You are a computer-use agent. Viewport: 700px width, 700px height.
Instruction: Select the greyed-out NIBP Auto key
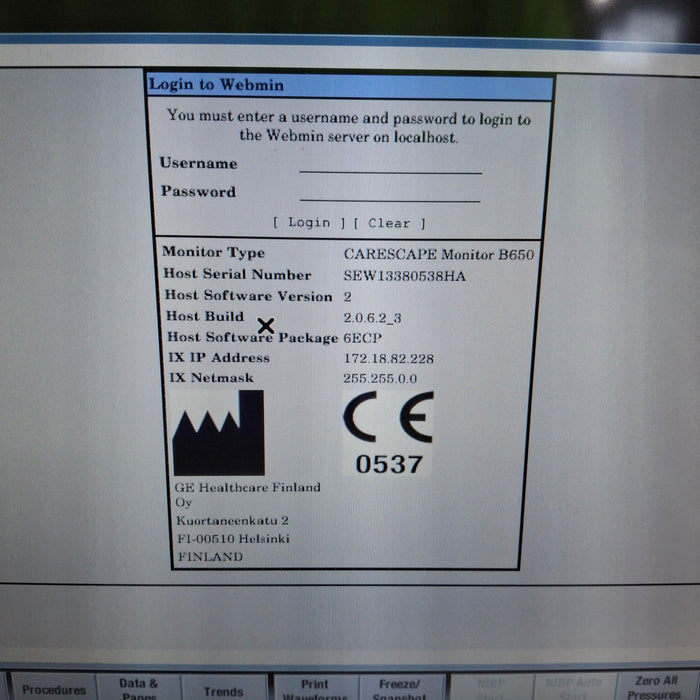pyautogui.click(x=572, y=689)
